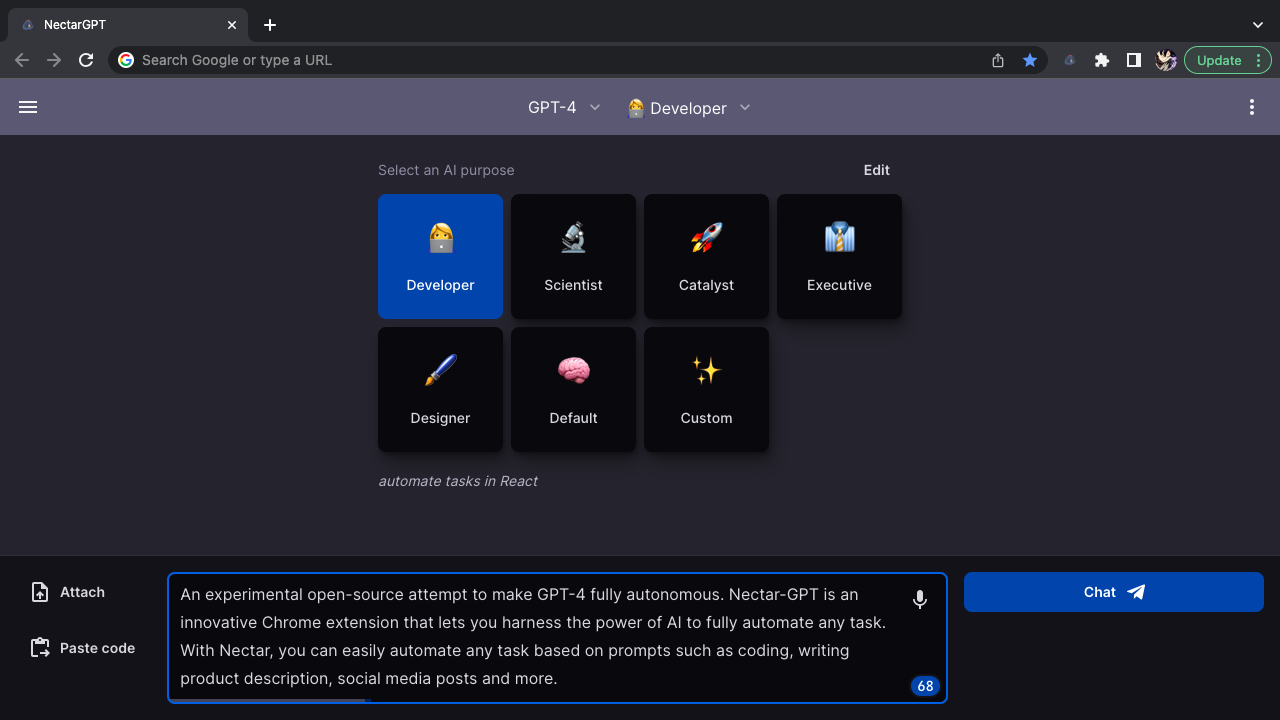Open the Nectar extension icon in toolbar
This screenshot has width=1280, height=720.
(x=1070, y=60)
